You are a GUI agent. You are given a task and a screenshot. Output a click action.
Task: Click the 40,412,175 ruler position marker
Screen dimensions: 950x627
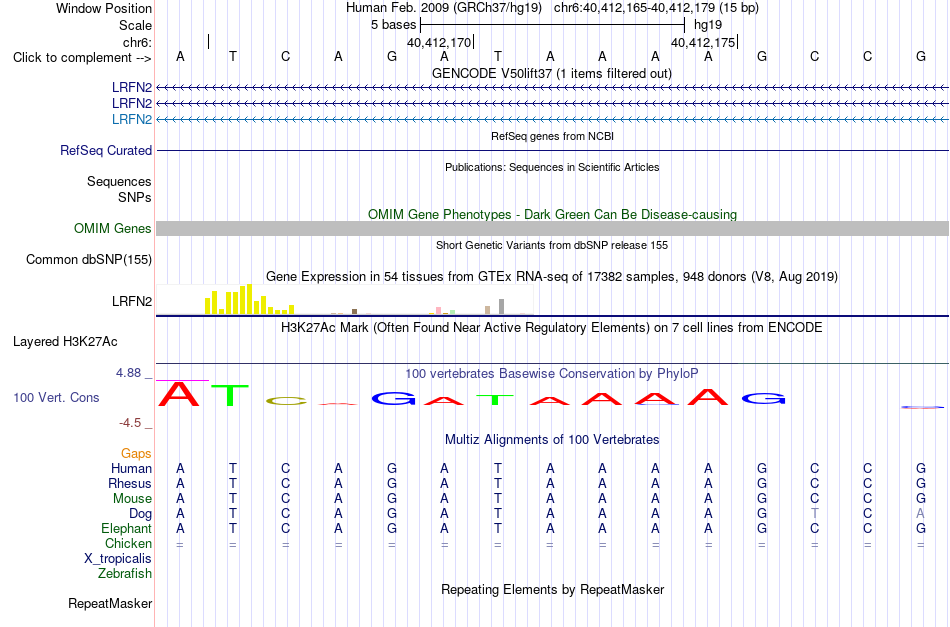click(703, 42)
